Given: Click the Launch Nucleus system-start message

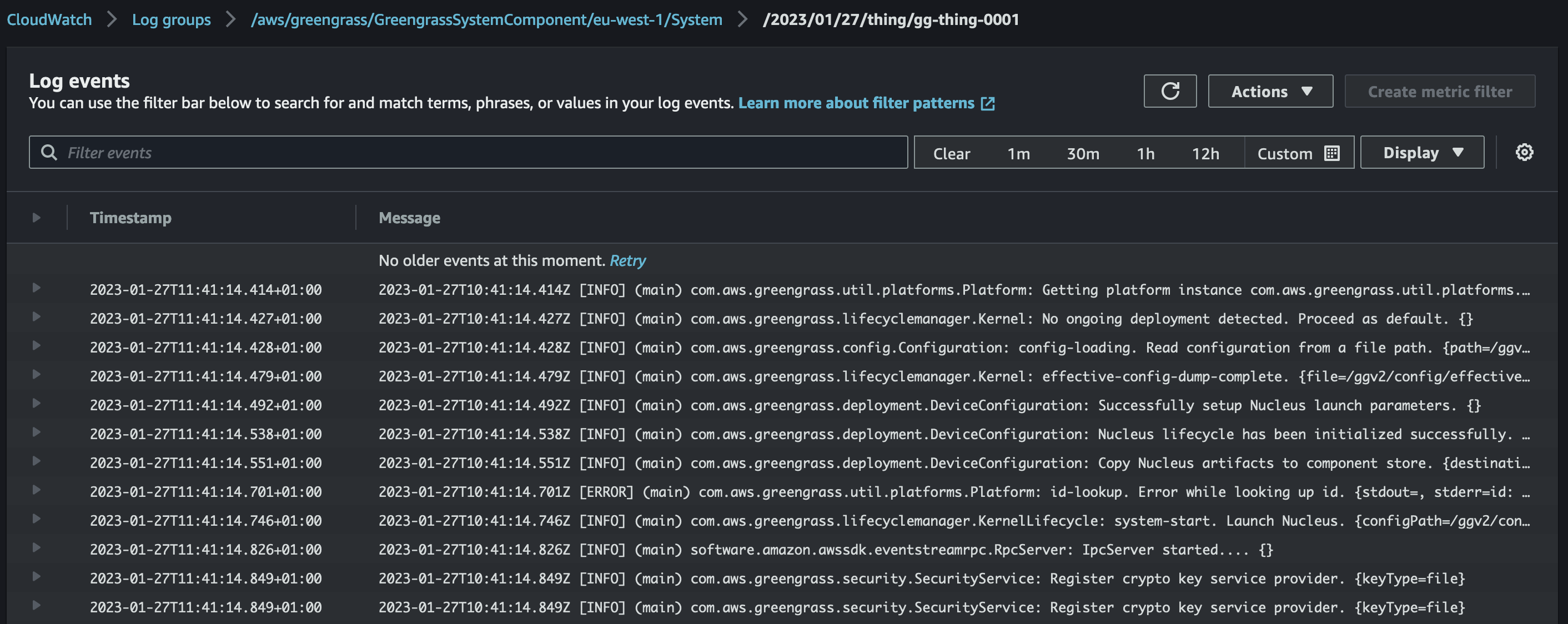Looking at the screenshot, I should 954,521.
